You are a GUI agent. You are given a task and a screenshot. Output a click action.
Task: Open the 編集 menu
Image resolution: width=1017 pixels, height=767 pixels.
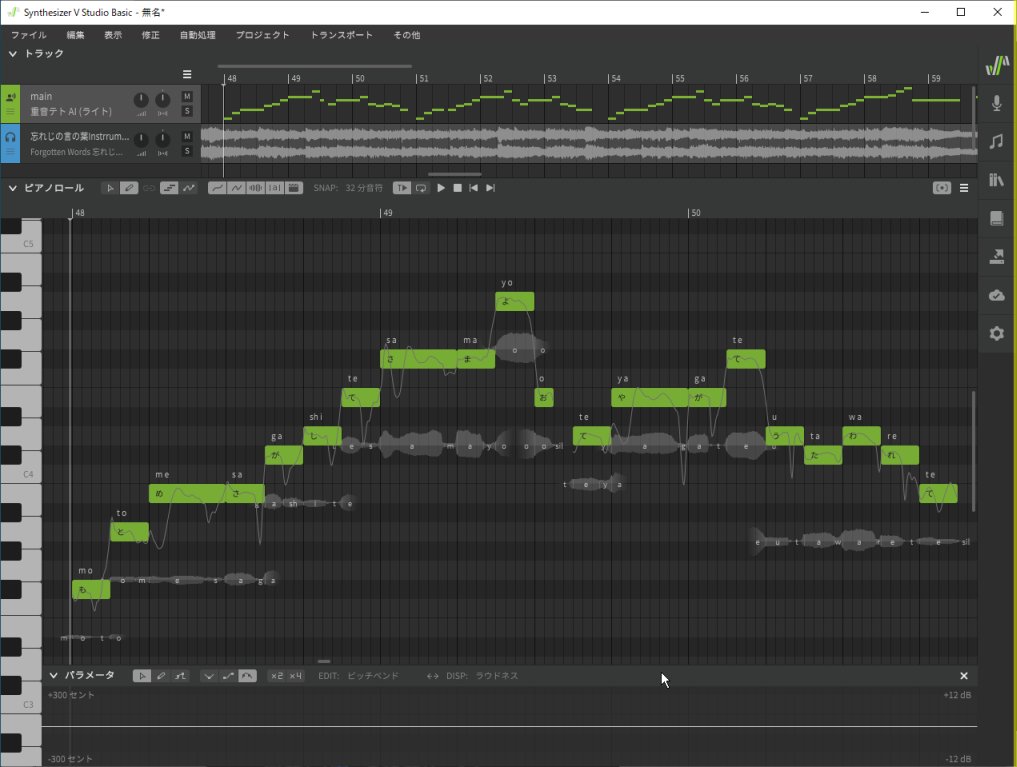[x=75, y=35]
